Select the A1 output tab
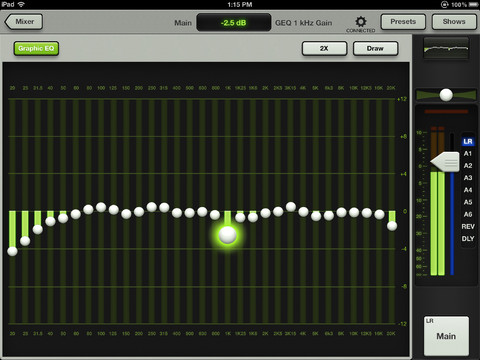This screenshot has width=480, height=360. [x=468, y=154]
